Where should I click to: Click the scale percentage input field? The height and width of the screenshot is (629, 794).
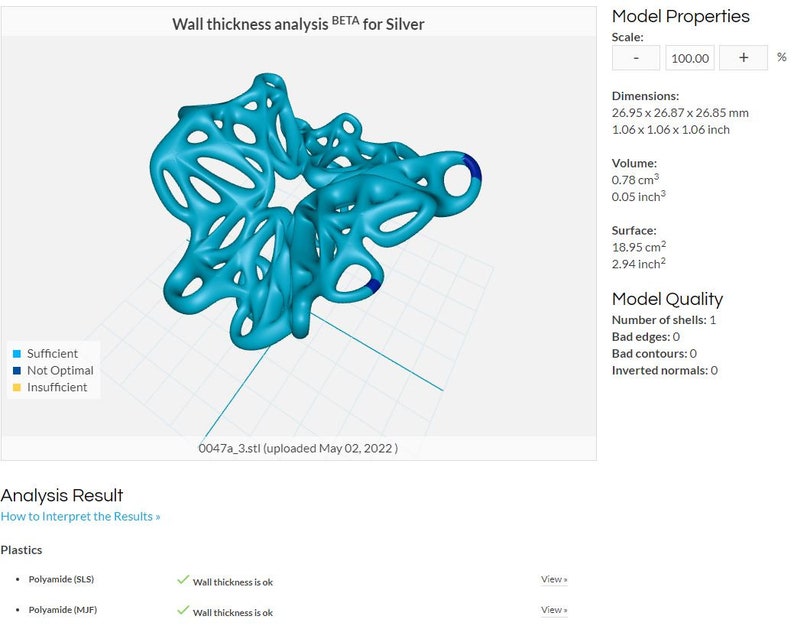[x=690, y=58]
